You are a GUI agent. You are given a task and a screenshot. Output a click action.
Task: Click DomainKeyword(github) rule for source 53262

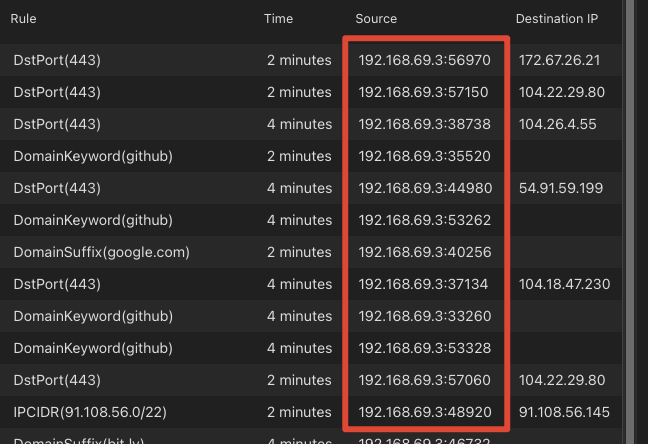(x=93, y=220)
